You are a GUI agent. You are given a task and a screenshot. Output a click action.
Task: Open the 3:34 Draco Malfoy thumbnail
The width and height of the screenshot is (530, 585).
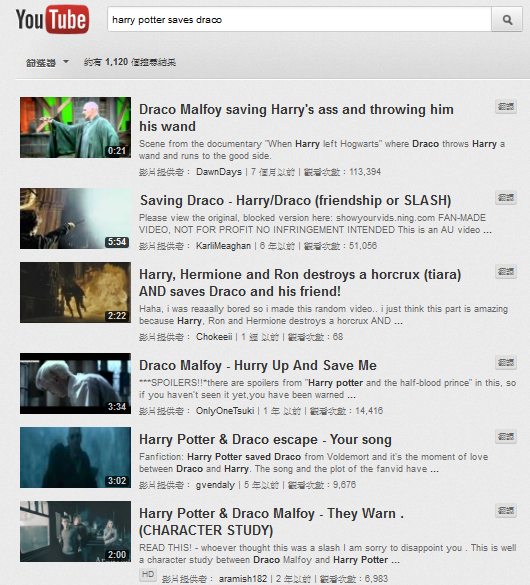point(75,383)
